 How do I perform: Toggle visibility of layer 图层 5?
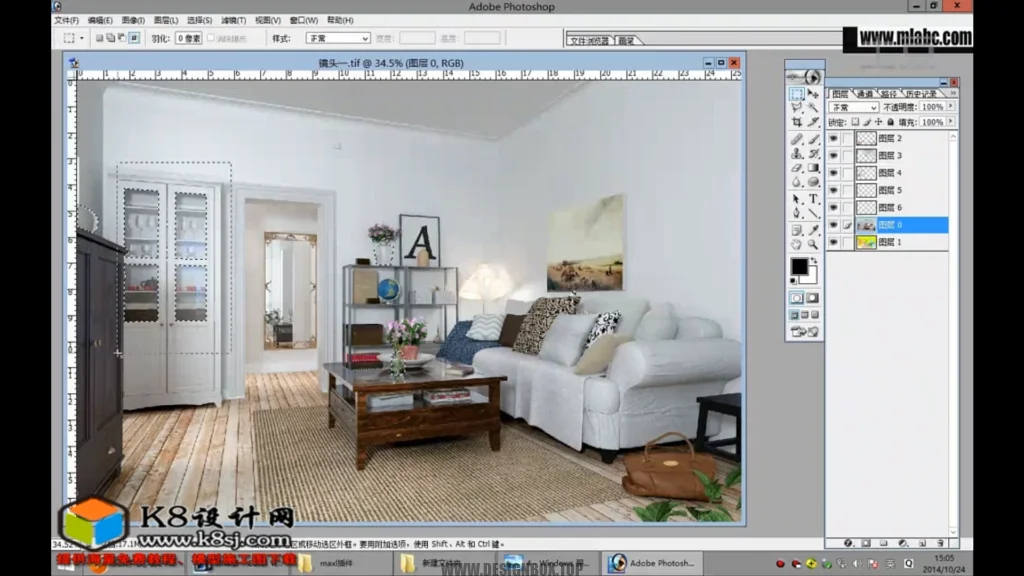point(833,190)
